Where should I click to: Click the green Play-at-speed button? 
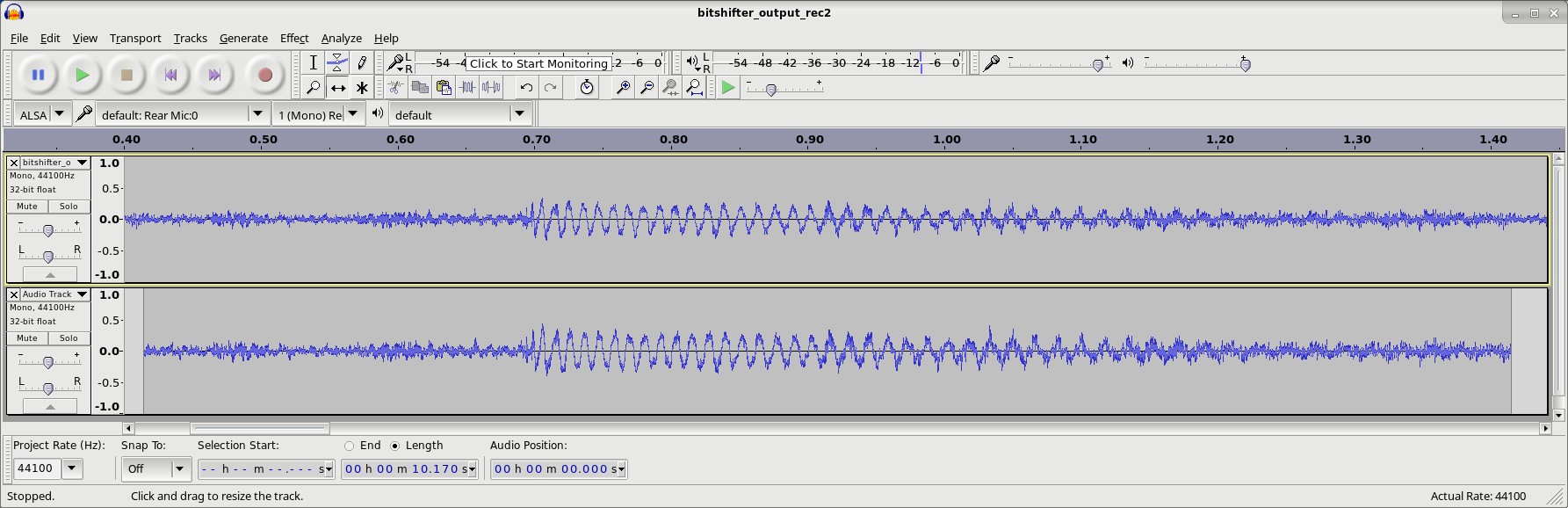click(x=728, y=88)
